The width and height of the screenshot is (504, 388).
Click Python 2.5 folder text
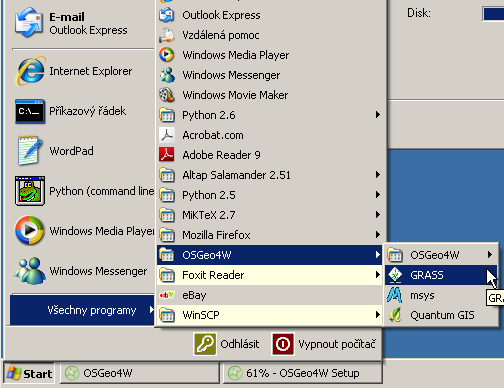(209, 195)
